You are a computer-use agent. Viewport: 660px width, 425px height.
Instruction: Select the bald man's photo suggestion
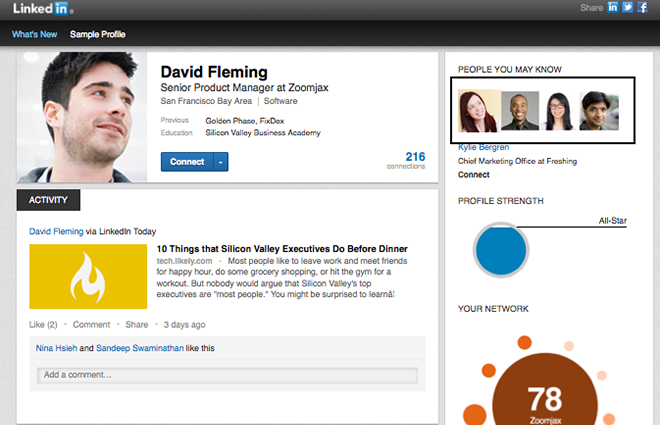click(520, 111)
